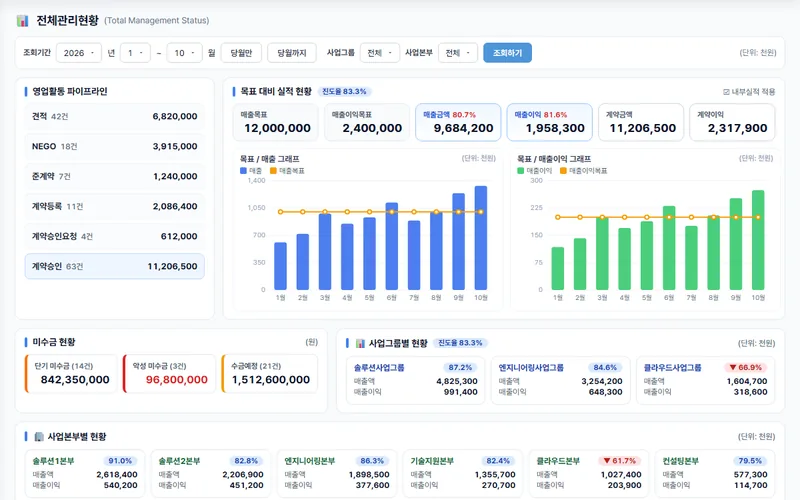
Task: Open the 클라우드본부 card
Action: pyautogui.click(x=589, y=474)
